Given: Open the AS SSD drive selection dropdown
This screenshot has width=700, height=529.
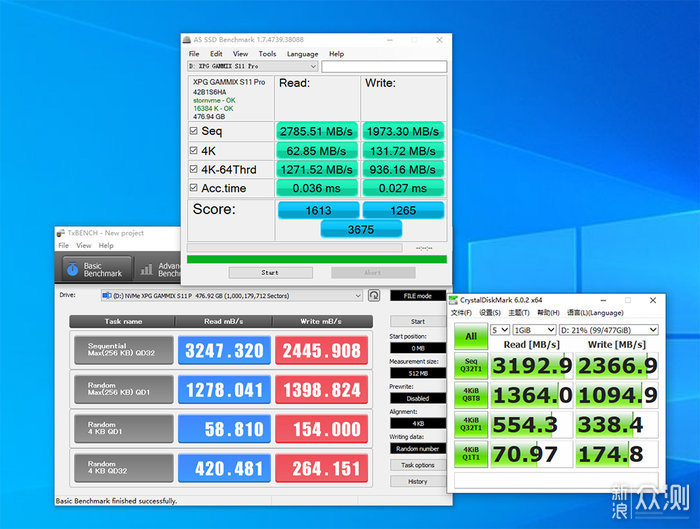Looking at the screenshot, I should coord(252,66).
